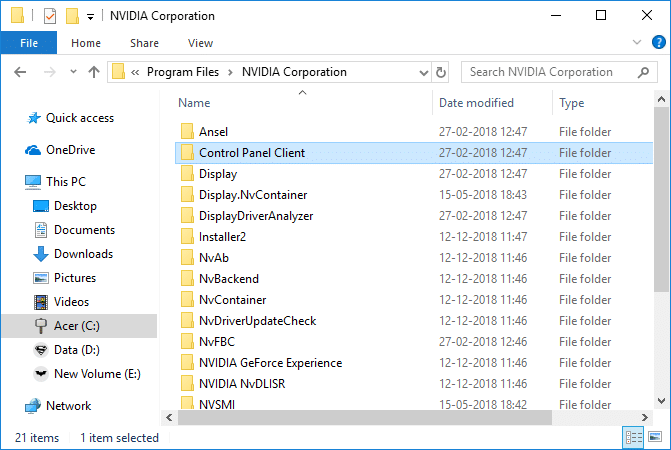Open OneDrive in navigation pane

point(71,150)
